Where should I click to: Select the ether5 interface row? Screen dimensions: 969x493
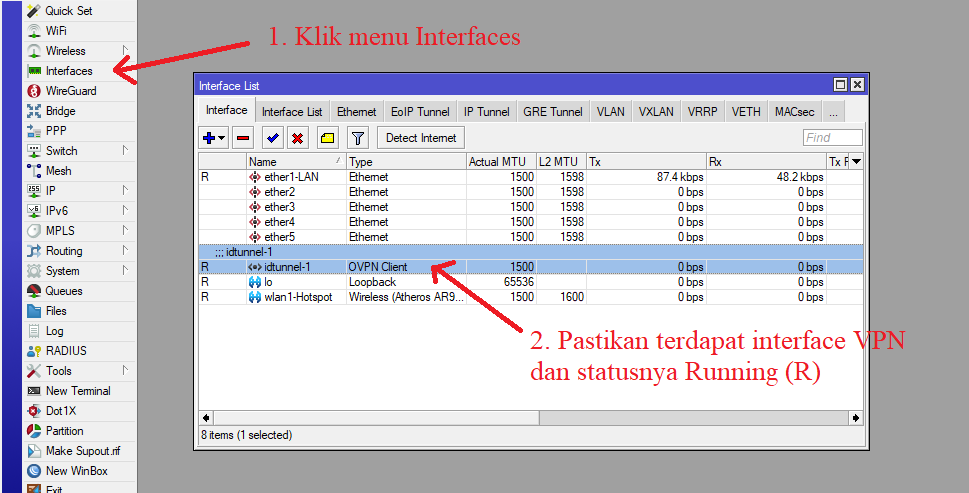[531, 237]
